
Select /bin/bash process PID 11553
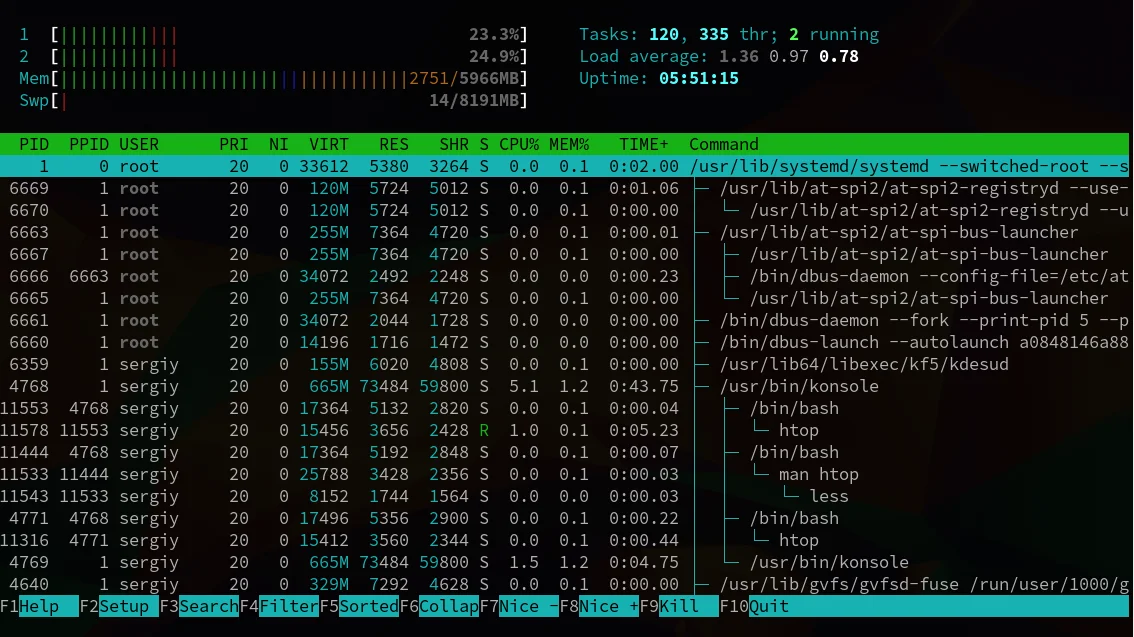coord(564,408)
